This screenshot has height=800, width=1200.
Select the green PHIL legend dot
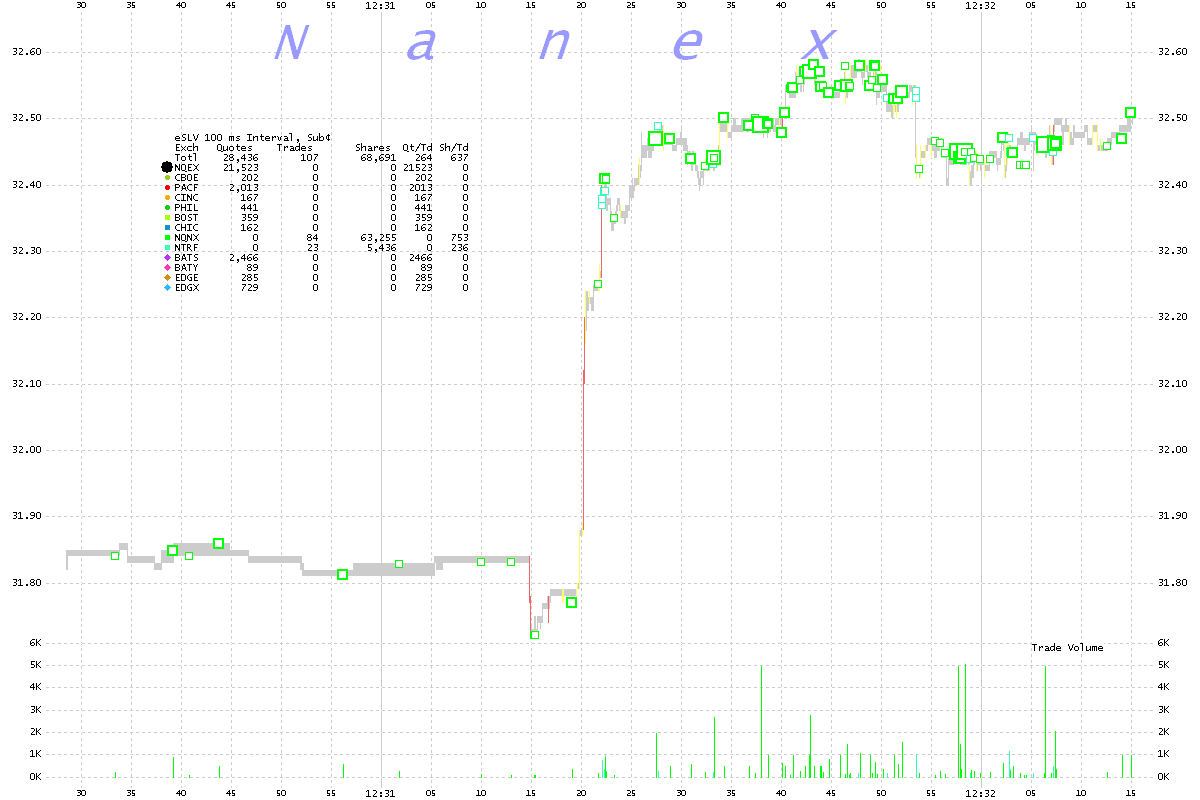(168, 208)
